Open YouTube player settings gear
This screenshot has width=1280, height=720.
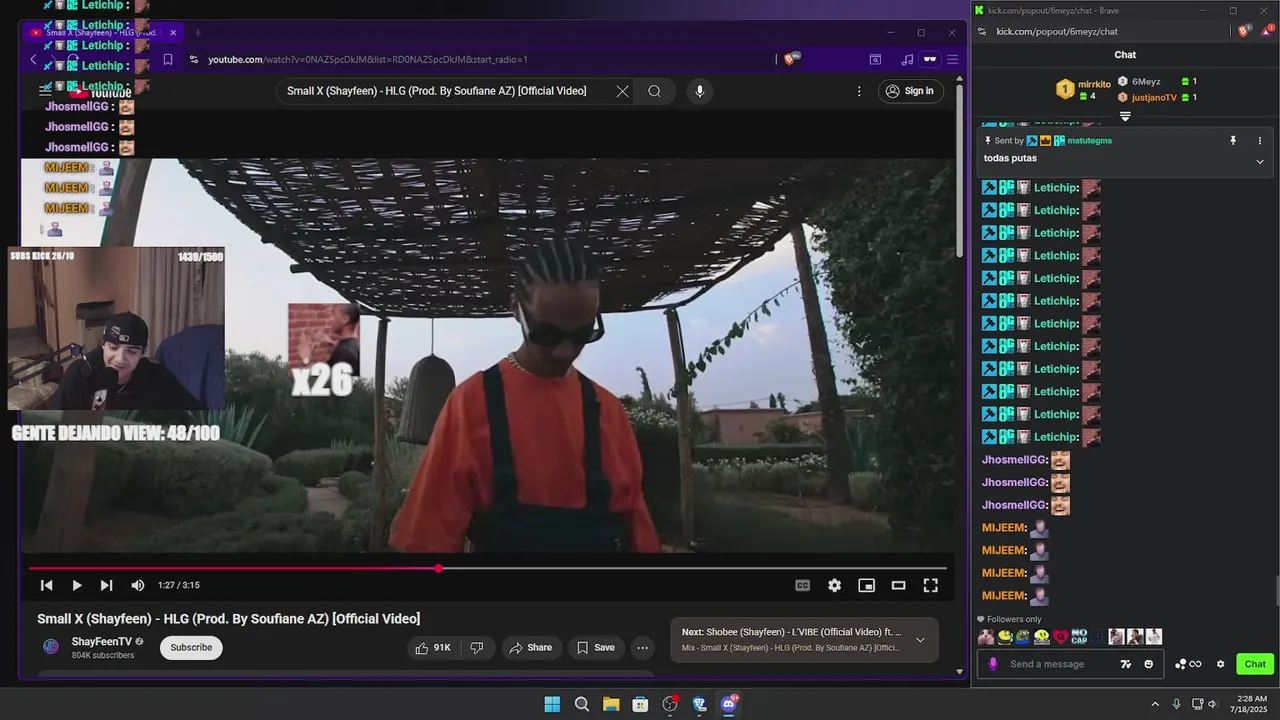(x=834, y=585)
